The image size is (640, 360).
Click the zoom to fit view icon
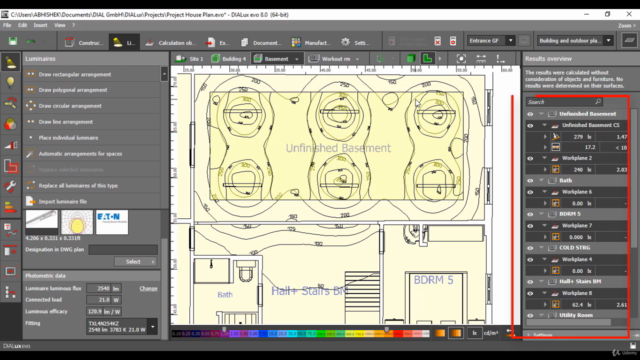(461, 59)
